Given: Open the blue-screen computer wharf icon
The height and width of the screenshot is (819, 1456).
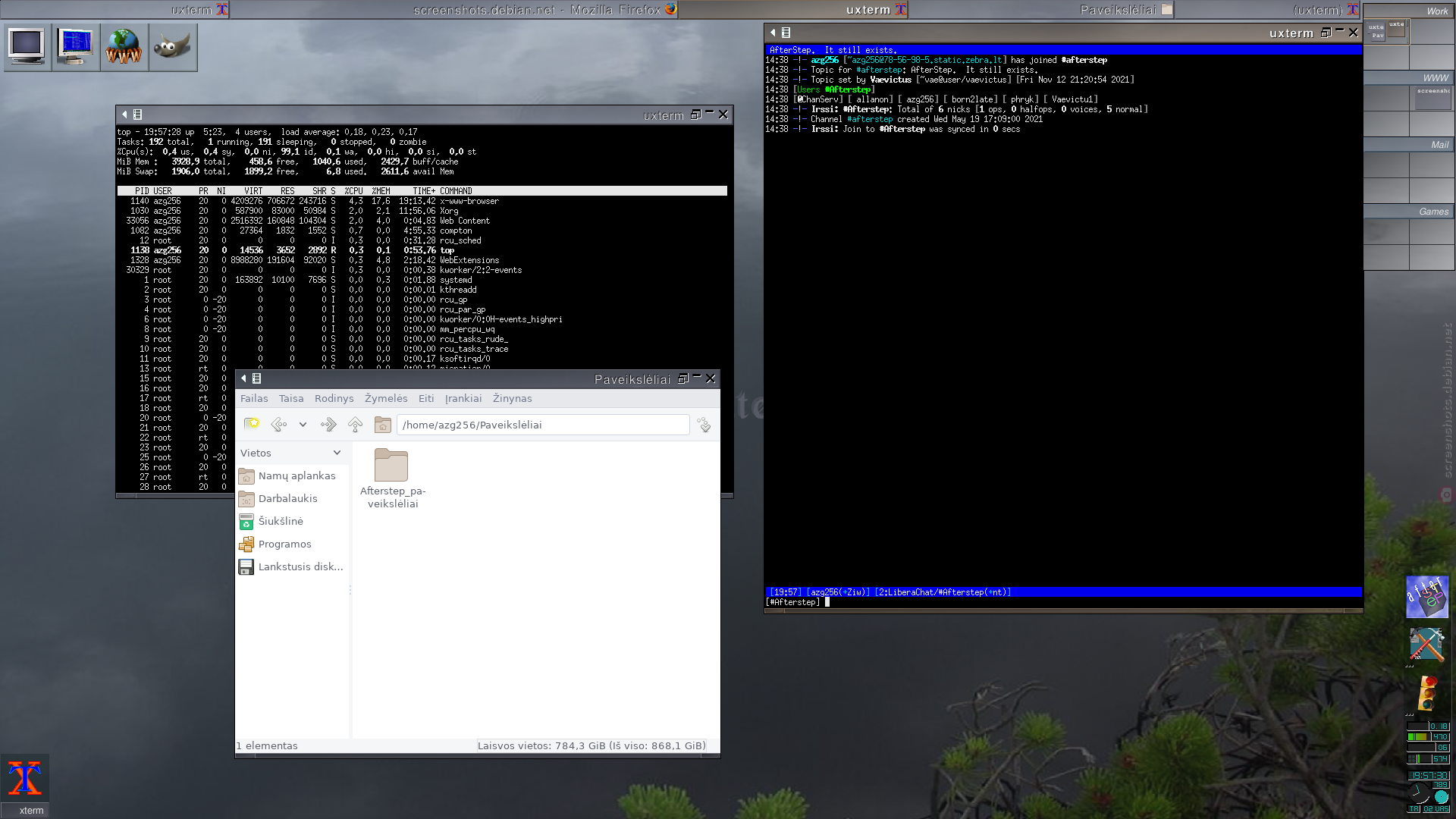Looking at the screenshot, I should tap(76, 47).
